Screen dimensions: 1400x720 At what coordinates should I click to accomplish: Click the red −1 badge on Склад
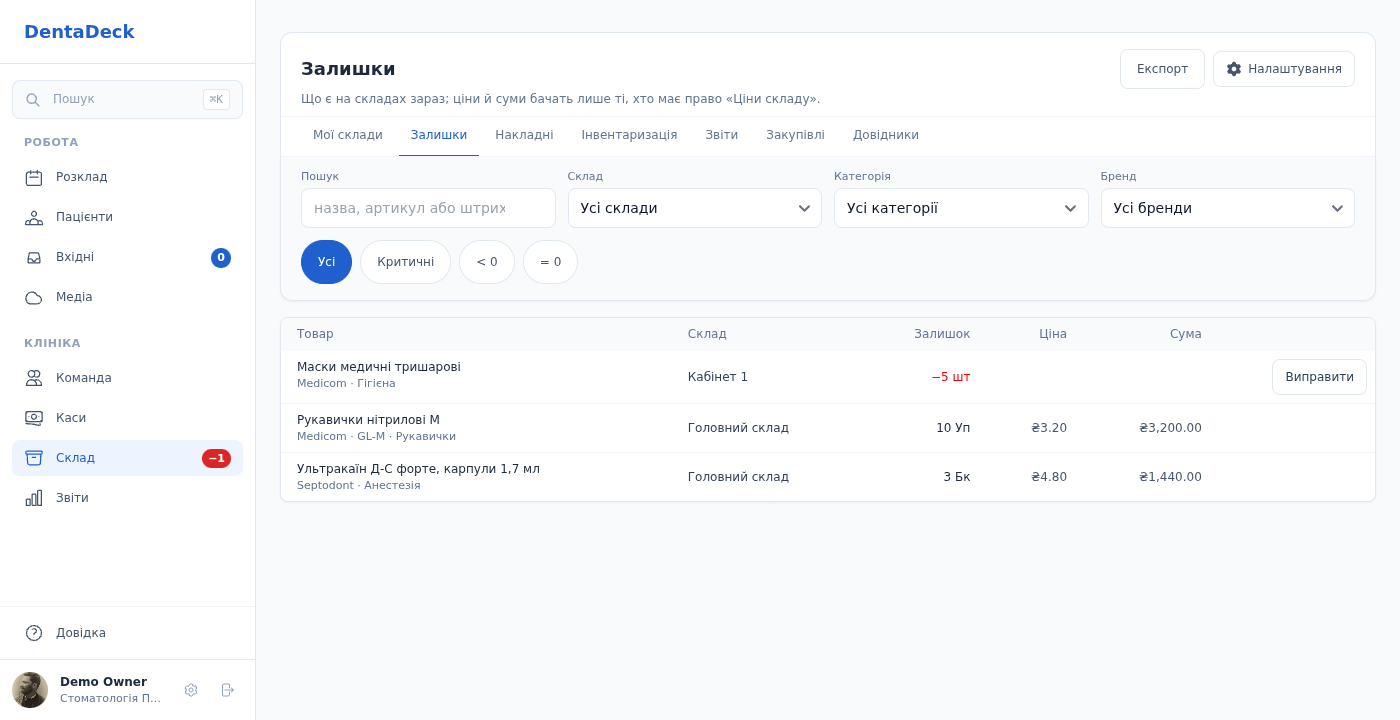pos(216,458)
